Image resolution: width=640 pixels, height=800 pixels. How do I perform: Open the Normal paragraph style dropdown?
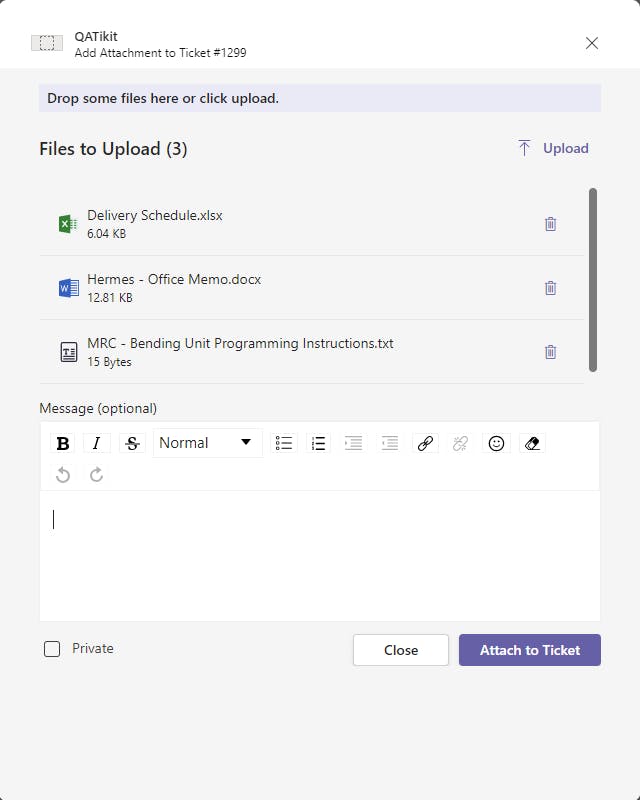(x=207, y=443)
